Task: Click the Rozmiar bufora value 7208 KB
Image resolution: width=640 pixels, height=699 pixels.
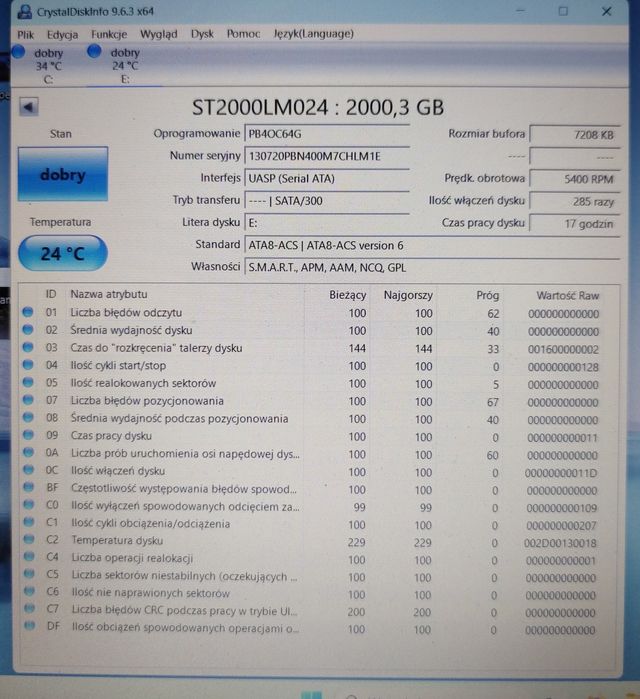Action: coord(574,134)
